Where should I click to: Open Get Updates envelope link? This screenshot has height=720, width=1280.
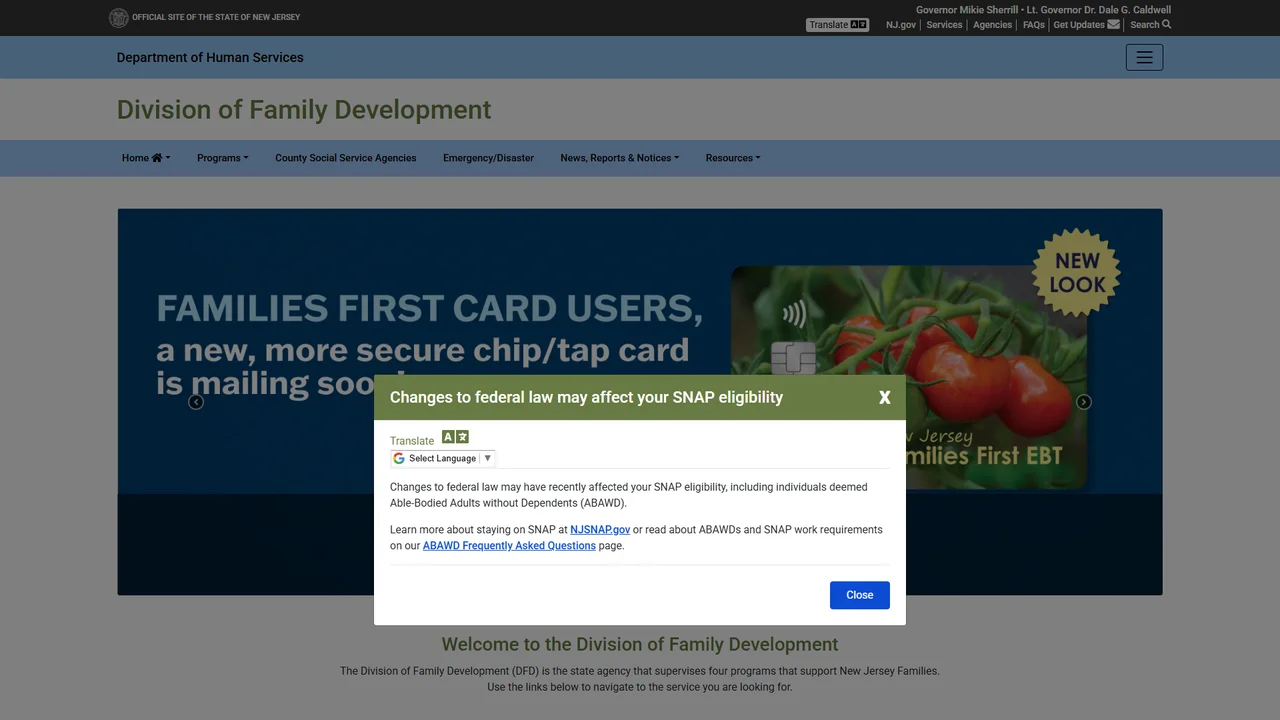(1086, 25)
